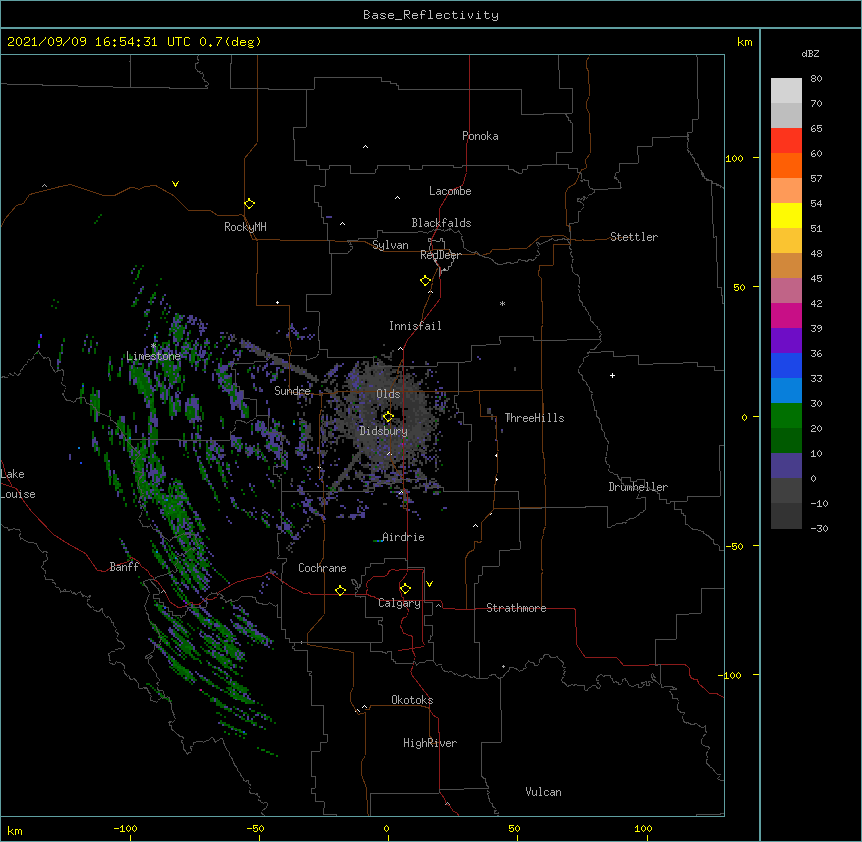Click the yellow 54 dBZ legend swatch

point(786,215)
